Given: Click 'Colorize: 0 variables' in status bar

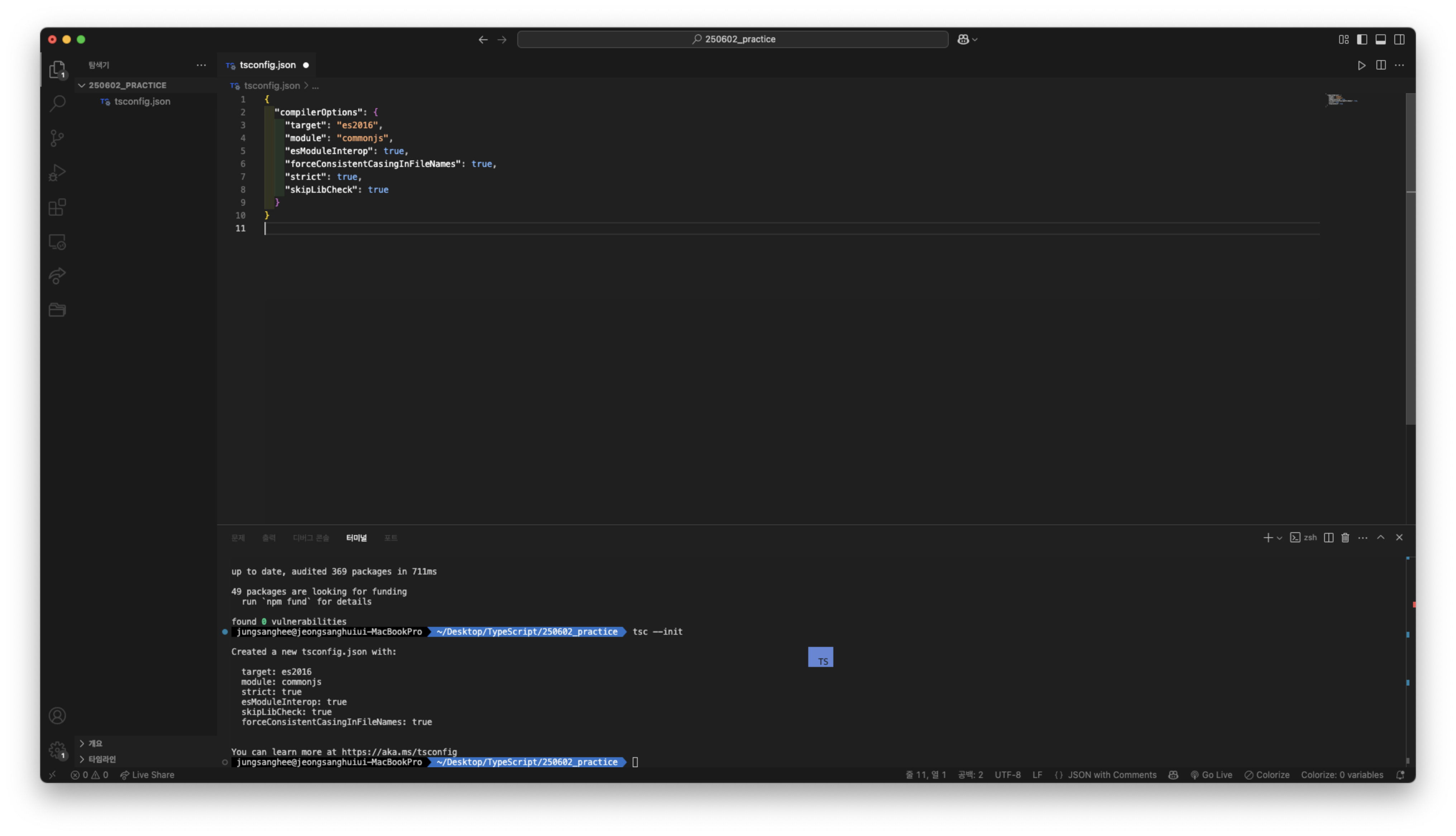Looking at the screenshot, I should pyautogui.click(x=1342, y=774).
